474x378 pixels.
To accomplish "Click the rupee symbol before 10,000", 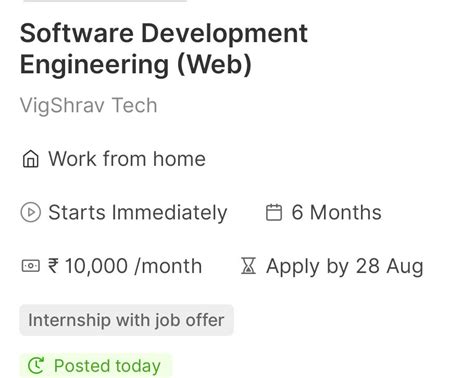I will click(x=54, y=266).
